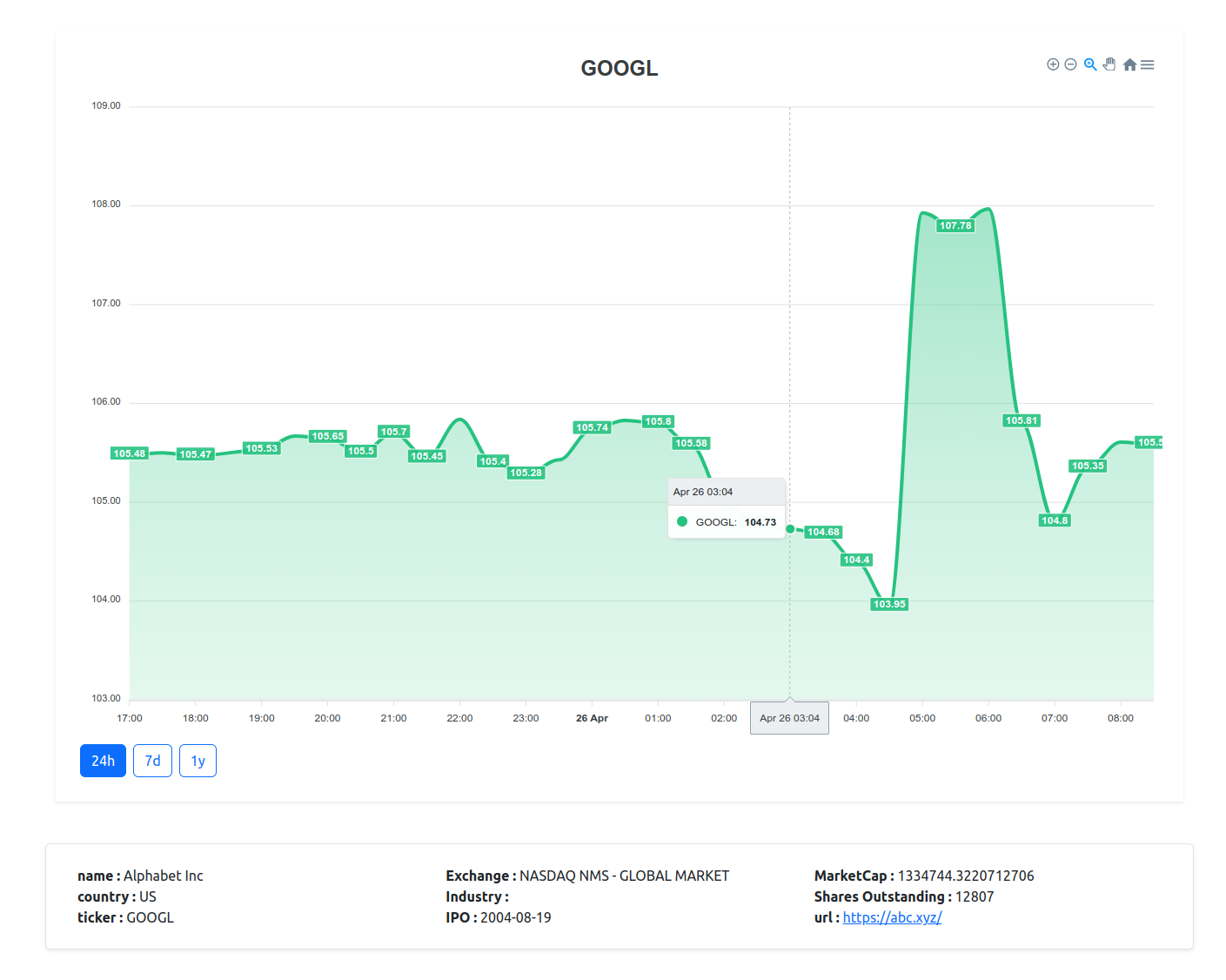This screenshot has height=980, width=1226.
Task: Click the 109.00 y-axis label
Action: click(x=106, y=105)
